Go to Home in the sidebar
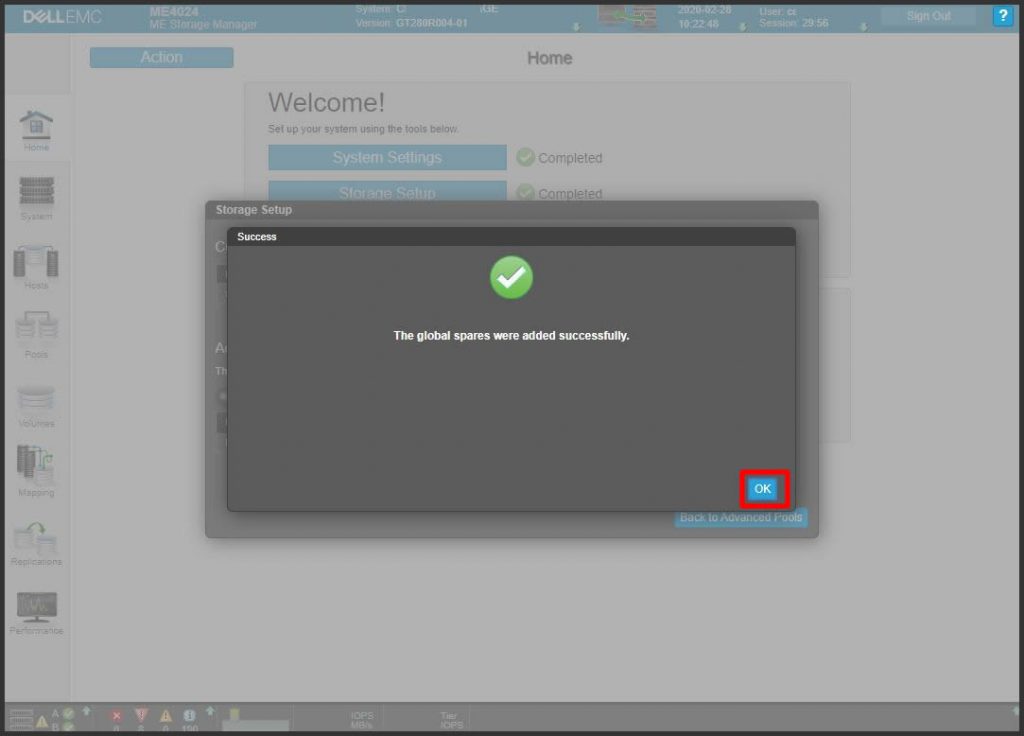 pos(36,130)
